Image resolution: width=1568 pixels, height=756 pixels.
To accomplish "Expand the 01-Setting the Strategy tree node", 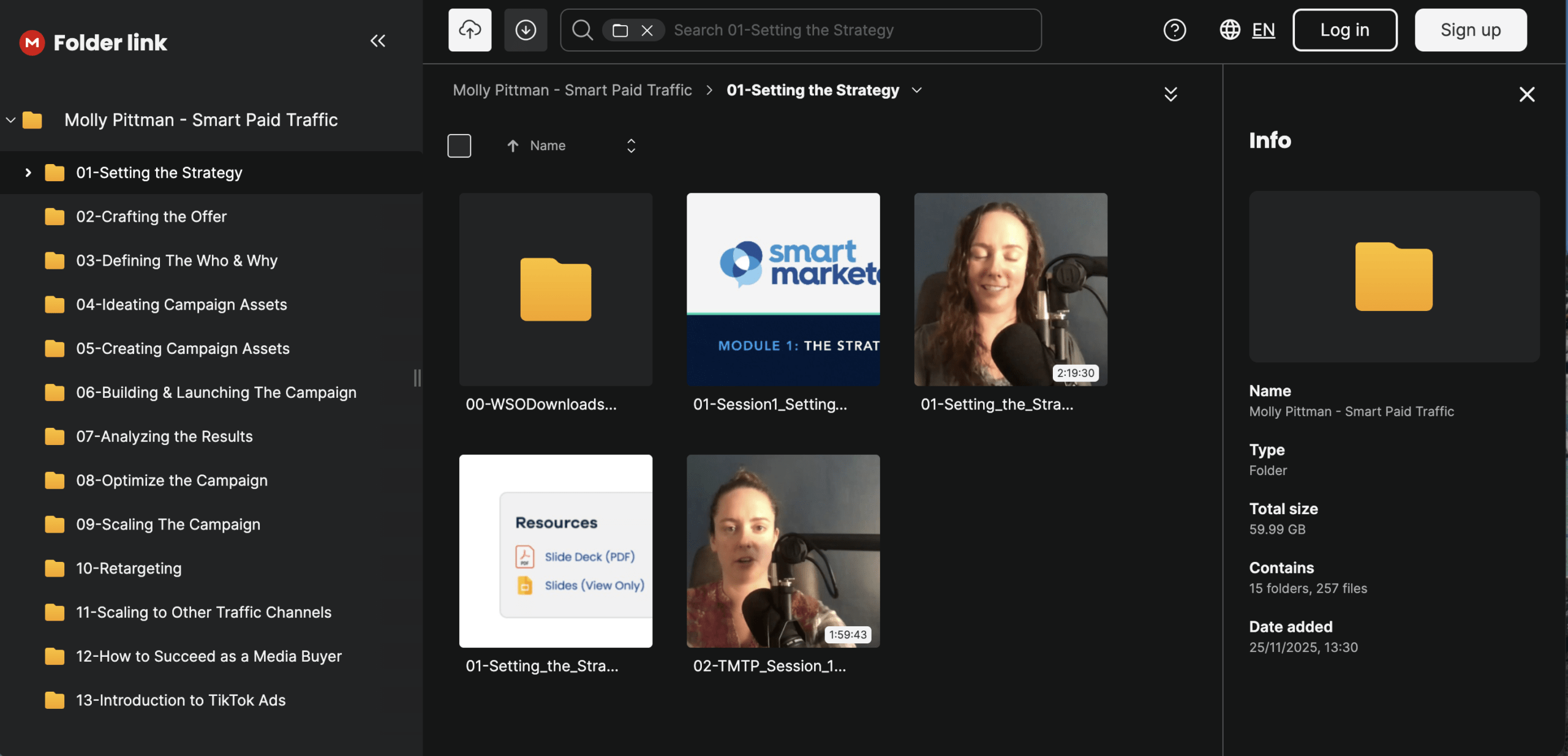I will point(28,173).
